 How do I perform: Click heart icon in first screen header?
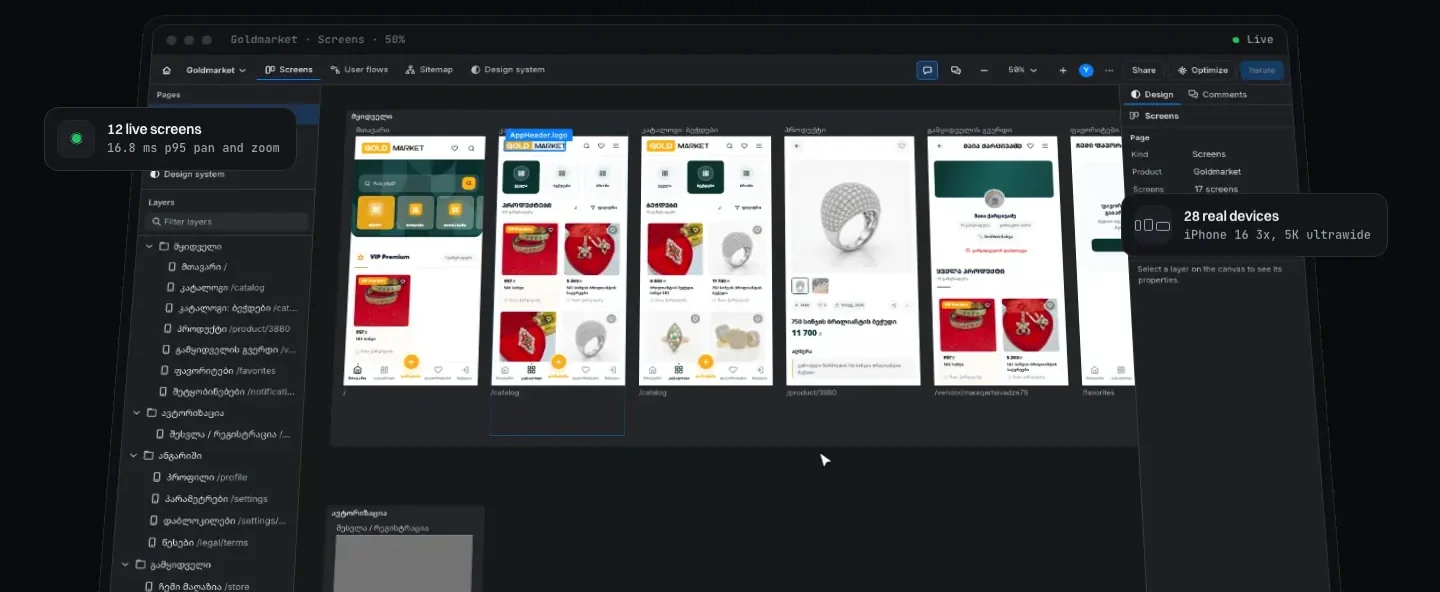click(x=455, y=148)
